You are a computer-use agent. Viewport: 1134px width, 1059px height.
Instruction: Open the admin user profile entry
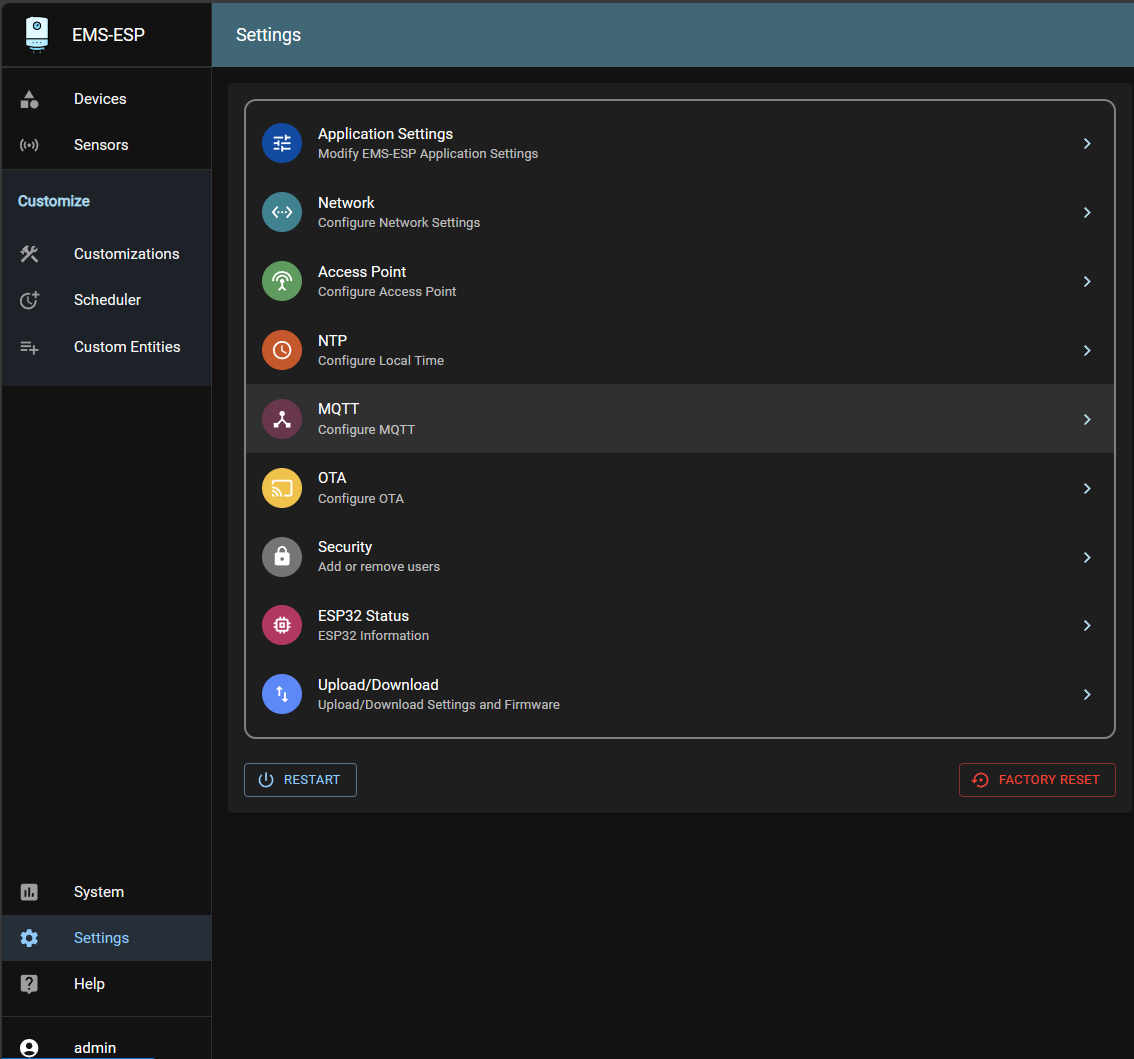pyautogui.click(x=94, y=1047)
